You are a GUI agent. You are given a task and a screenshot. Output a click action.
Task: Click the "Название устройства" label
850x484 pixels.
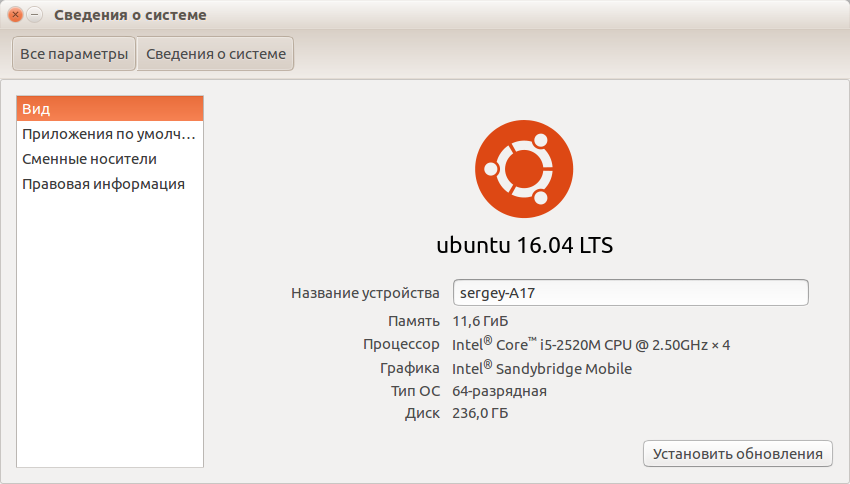(x=365, y=293)
